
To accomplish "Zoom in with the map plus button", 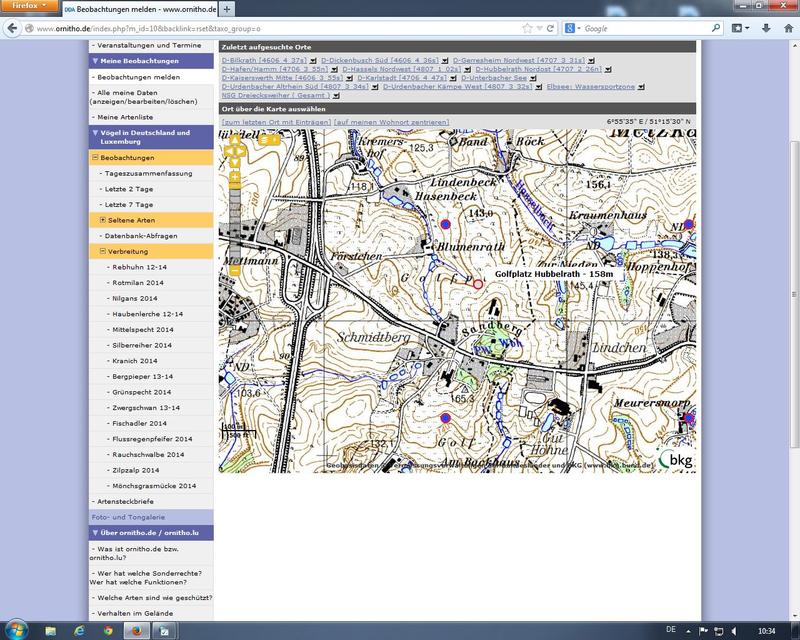I will click(x=235, y=177).
